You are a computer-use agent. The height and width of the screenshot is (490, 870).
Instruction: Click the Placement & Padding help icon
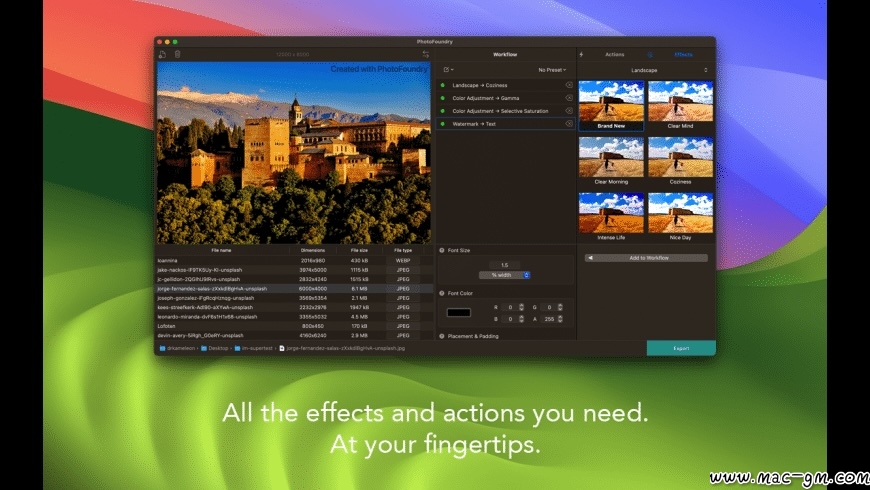point(442,336)
